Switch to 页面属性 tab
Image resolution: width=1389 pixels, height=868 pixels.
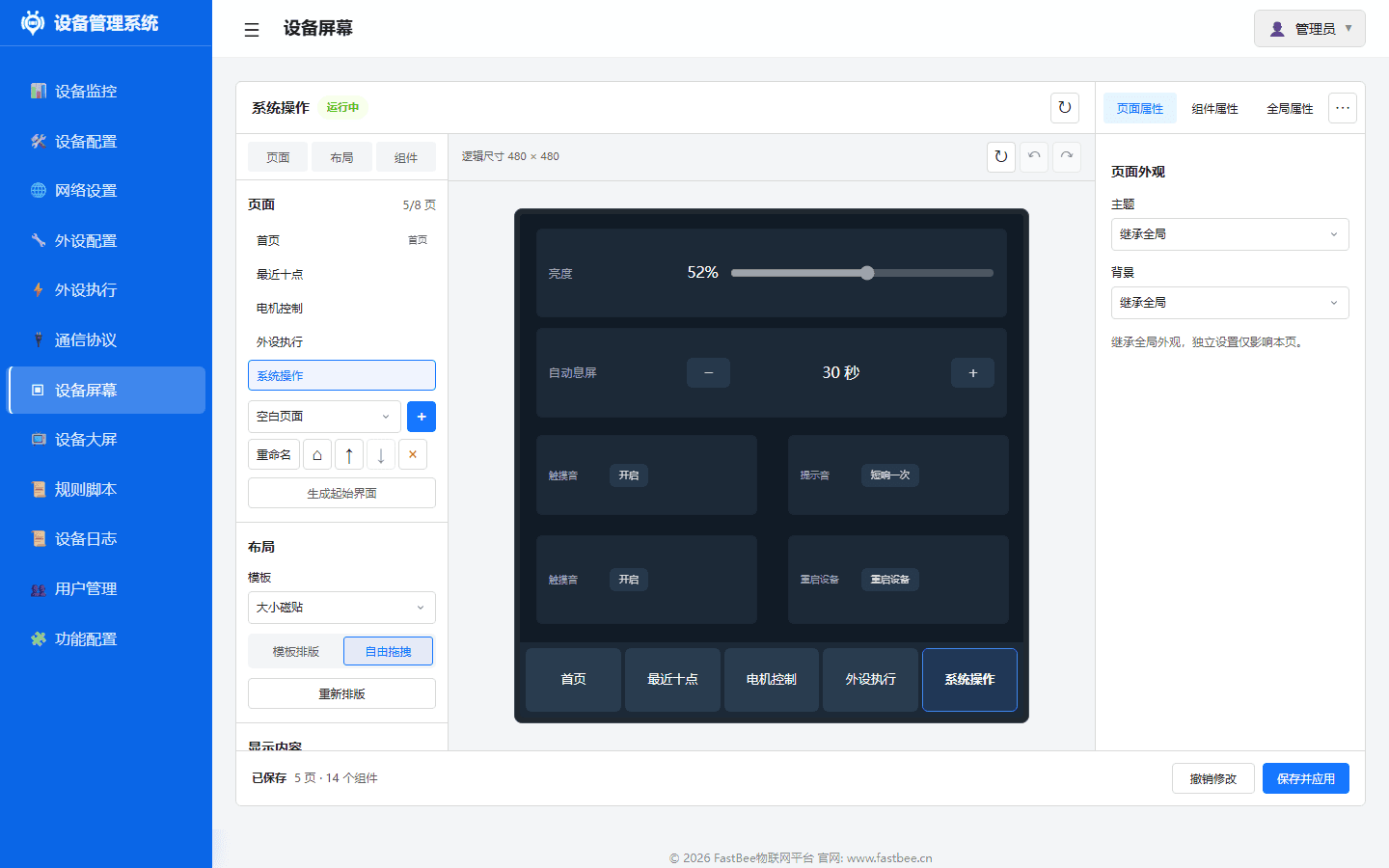pos(1140,108)
